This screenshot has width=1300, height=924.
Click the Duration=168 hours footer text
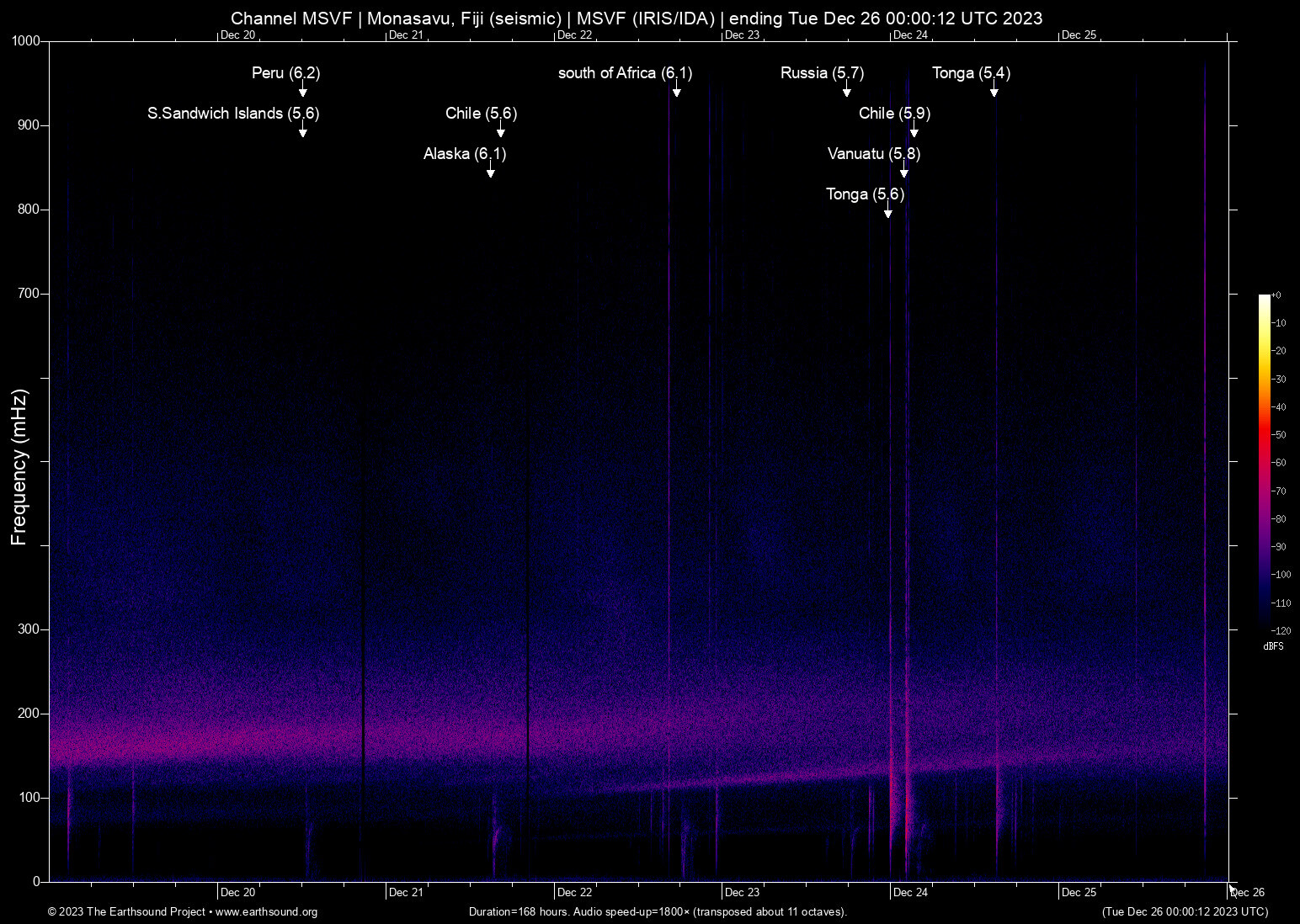658,912
